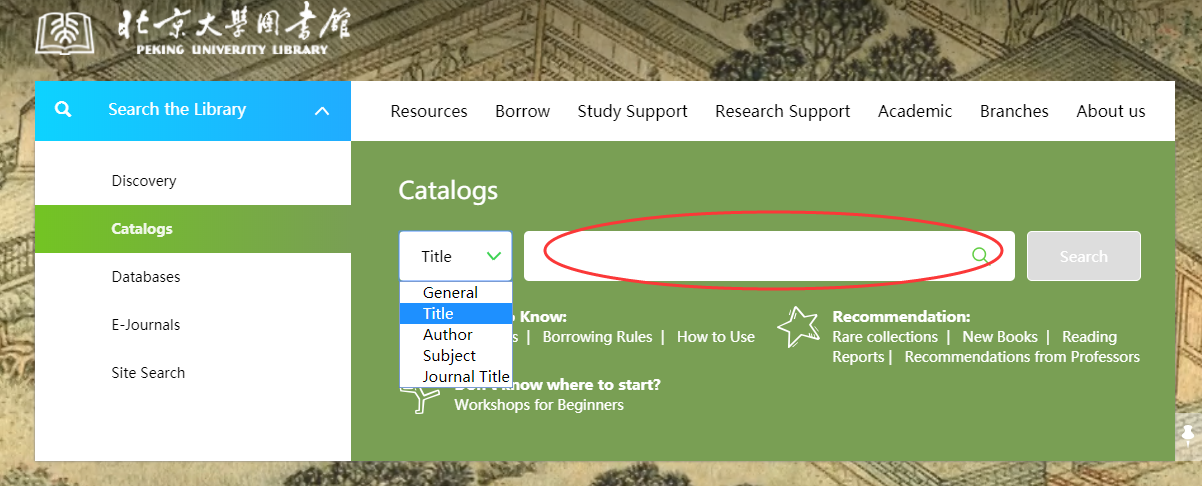Click the star icon next to Recommendation
The image size is (1202, 486).
pos(798,327)
